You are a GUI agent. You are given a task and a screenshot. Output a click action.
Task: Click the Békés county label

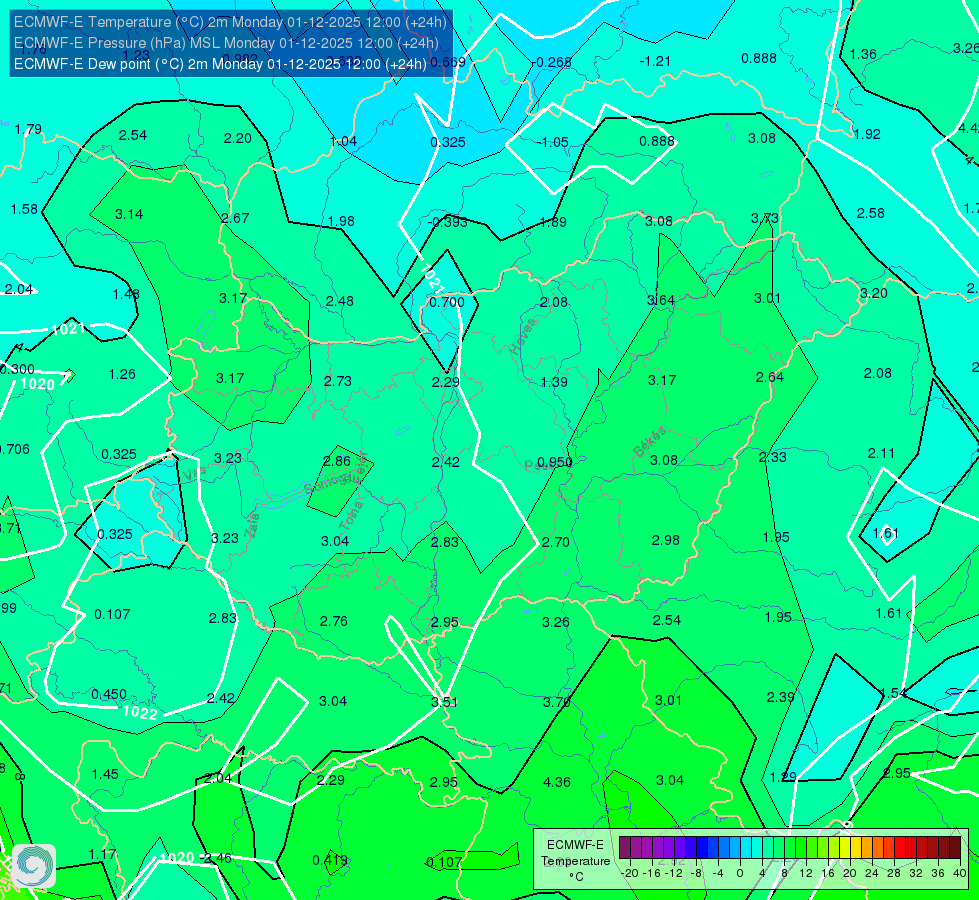649,442
